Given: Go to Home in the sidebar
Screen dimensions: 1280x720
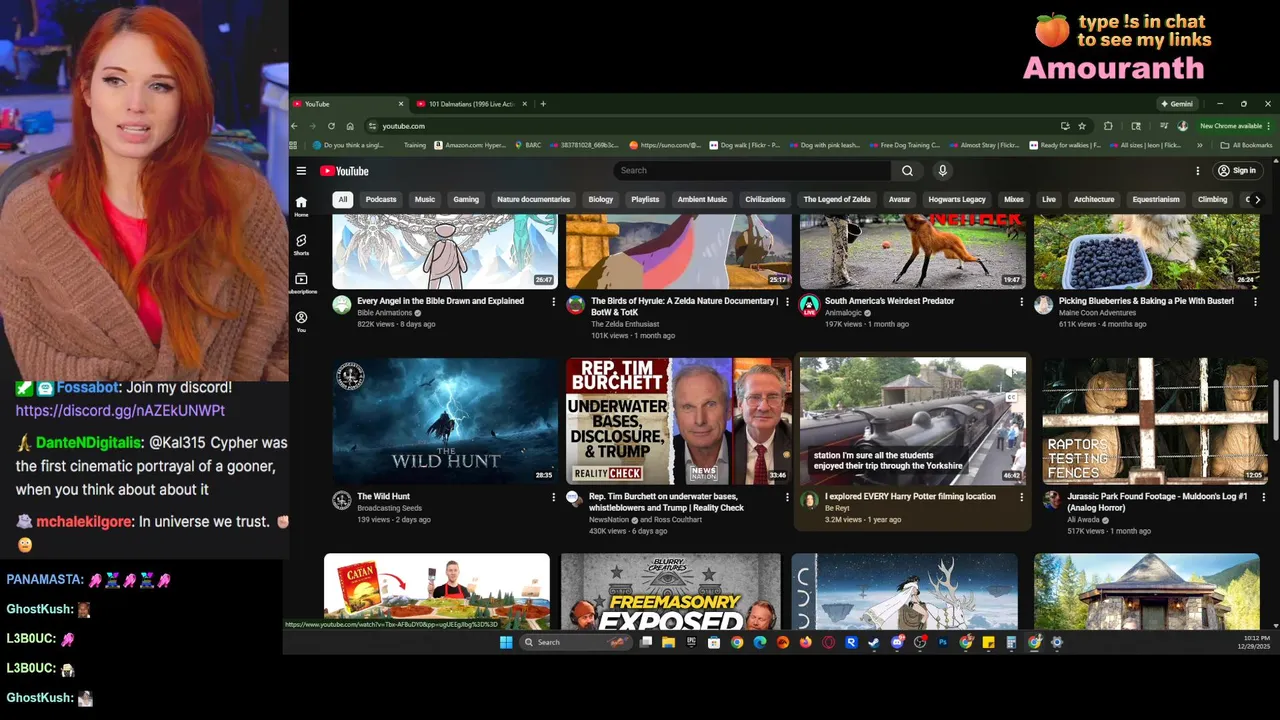Looking at the screenshot, I should (x=301, y=206).
